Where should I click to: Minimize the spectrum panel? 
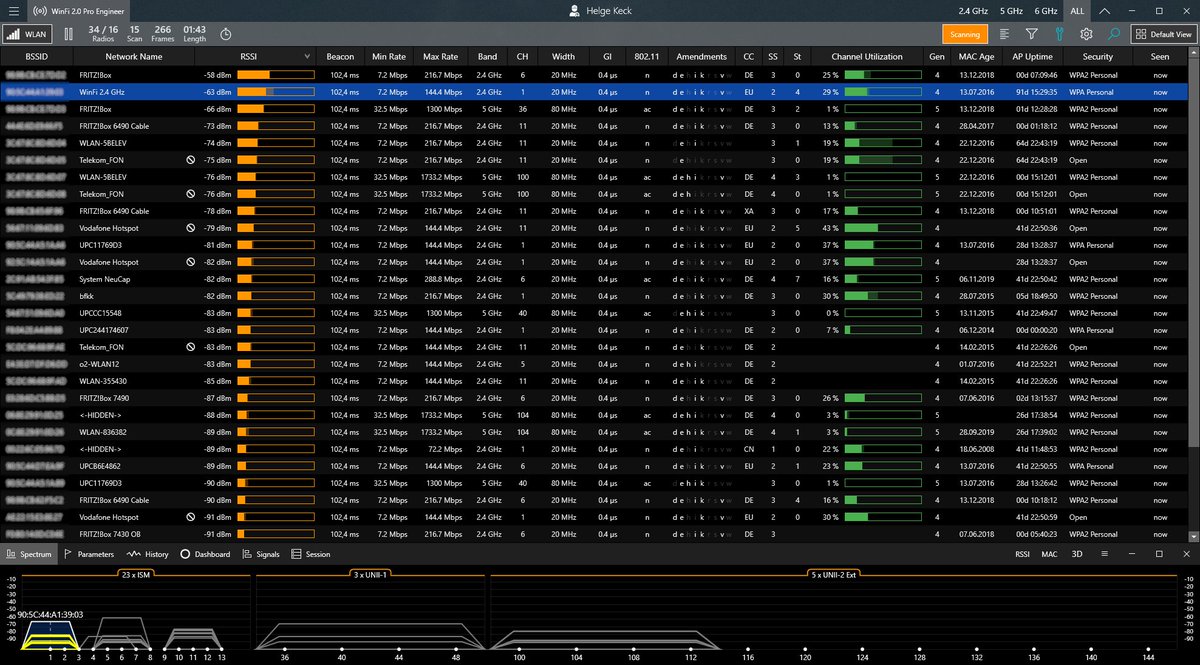pyautogui.click(x=1131, y=554)
